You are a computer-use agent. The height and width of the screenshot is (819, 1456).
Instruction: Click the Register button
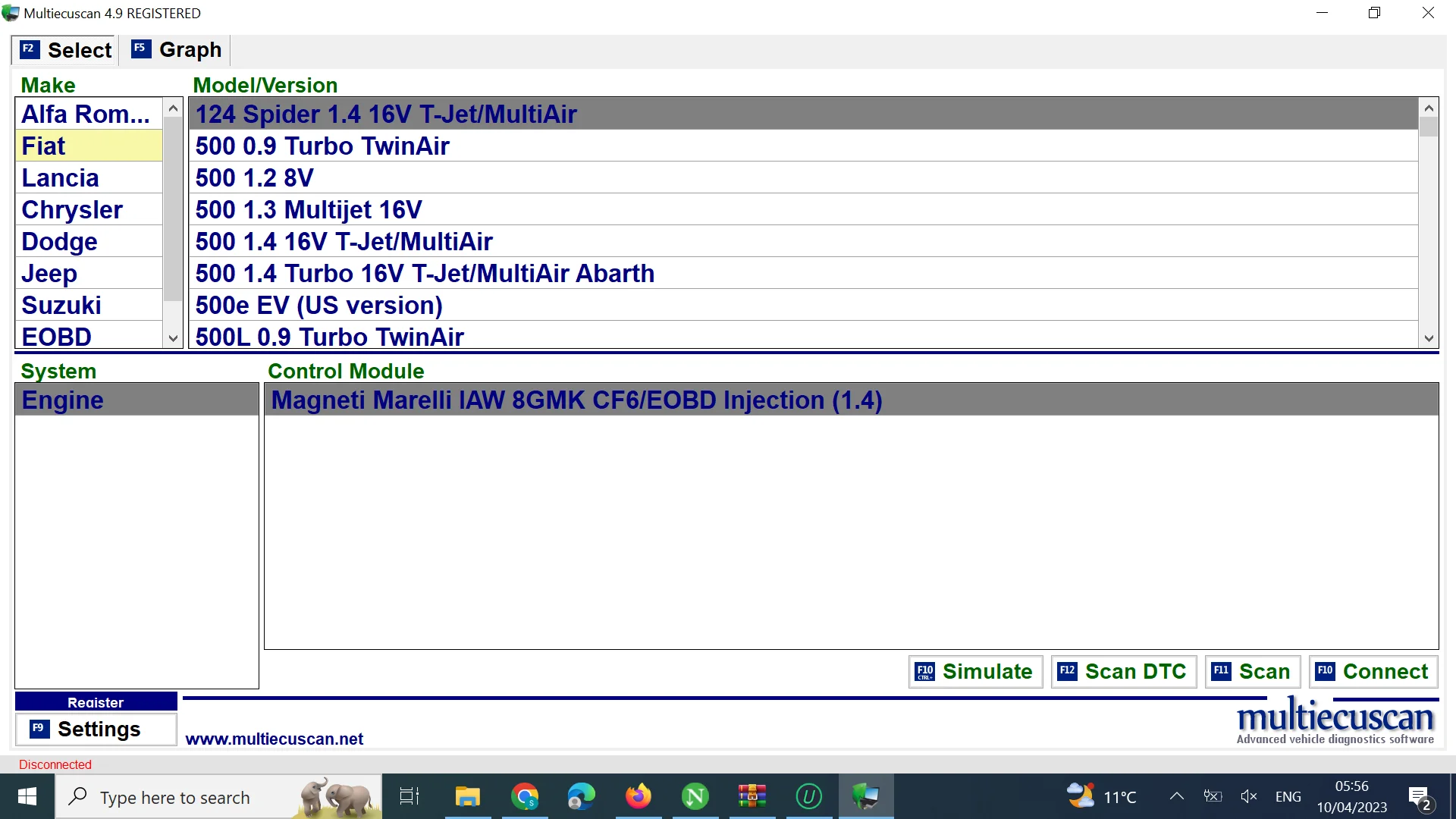[96, 701]
